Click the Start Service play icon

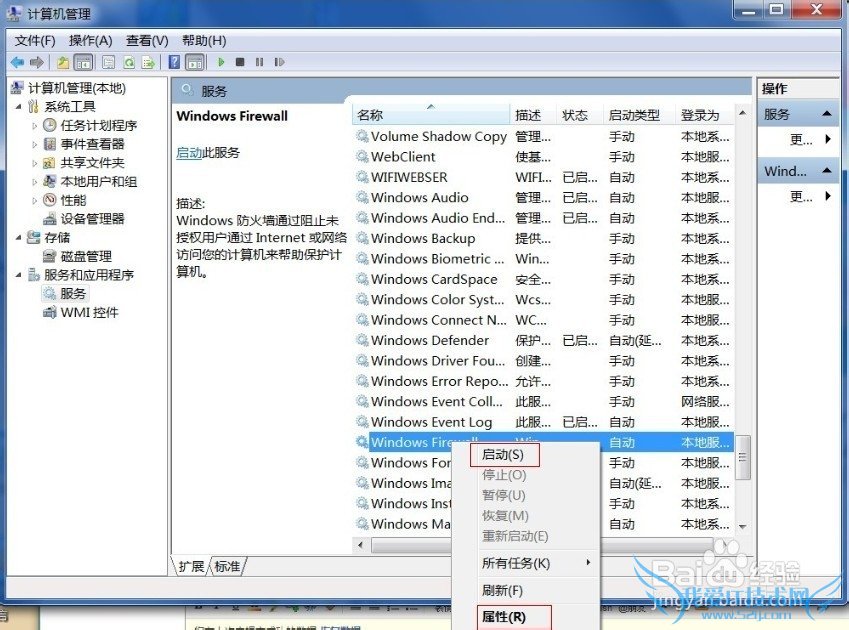point(221,62)
